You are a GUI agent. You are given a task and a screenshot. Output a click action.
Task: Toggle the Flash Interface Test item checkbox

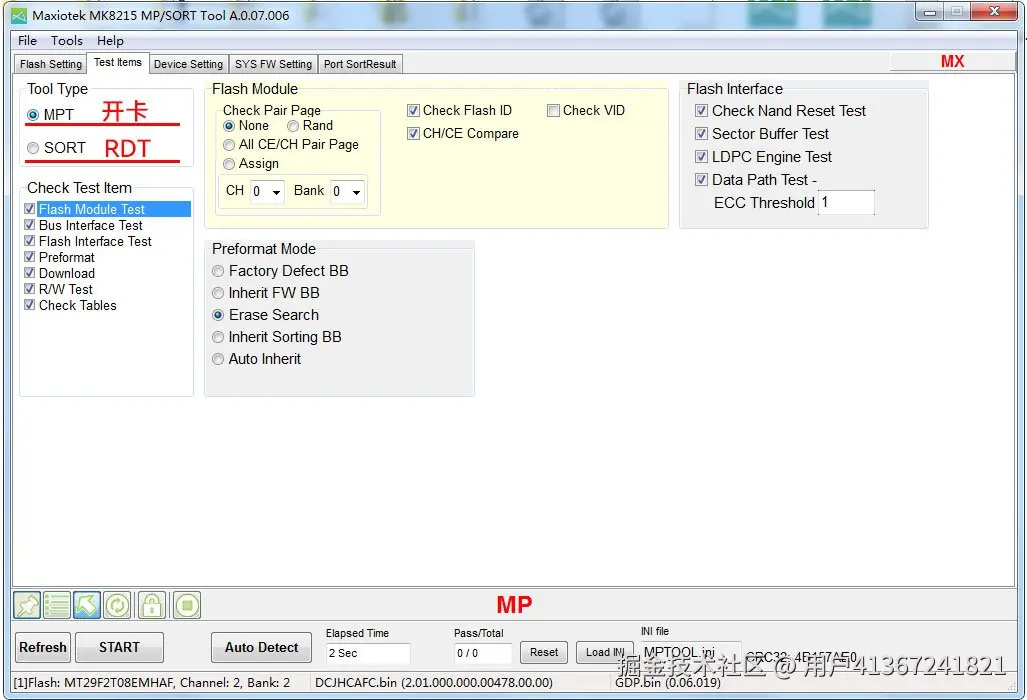point(29,241)
